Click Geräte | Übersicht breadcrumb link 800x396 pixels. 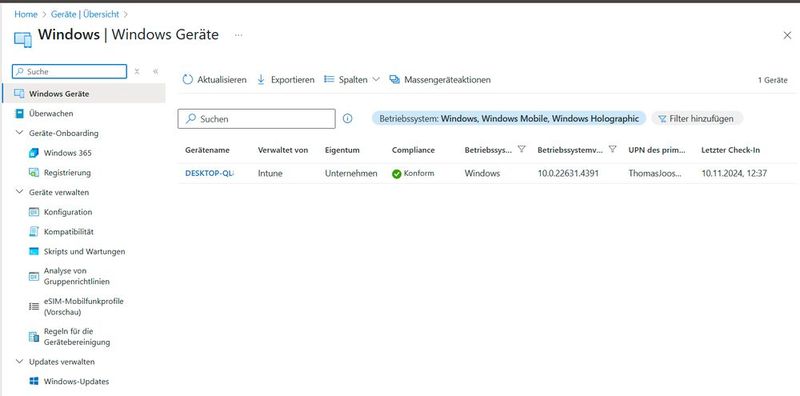pyautogui.click(x=86, y=14)
